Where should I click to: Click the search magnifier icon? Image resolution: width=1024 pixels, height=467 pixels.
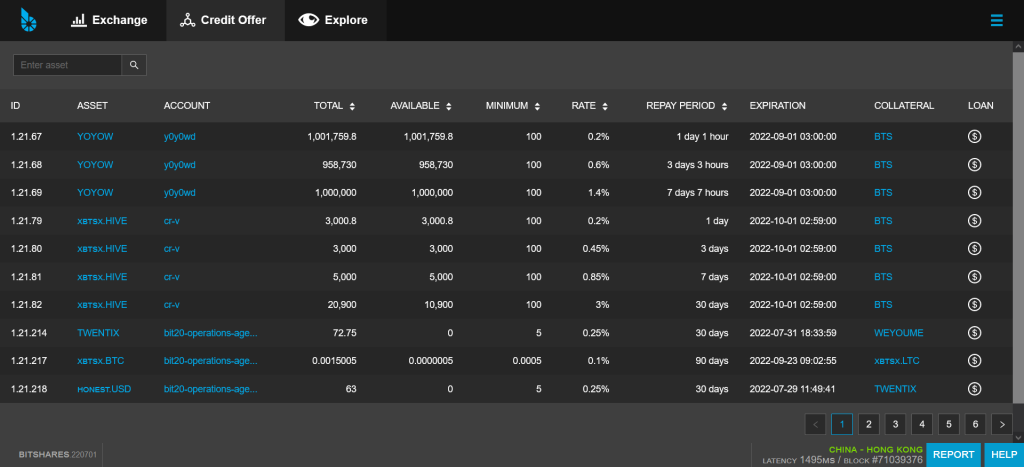coord(135,65)
